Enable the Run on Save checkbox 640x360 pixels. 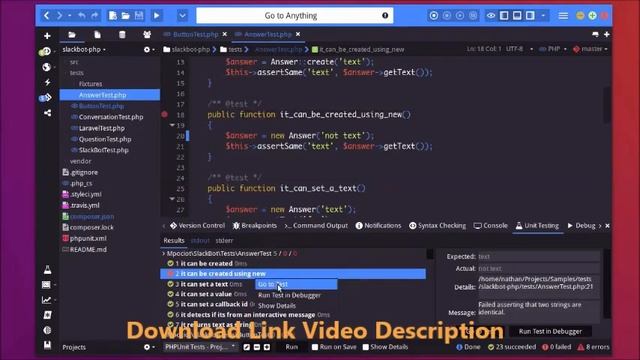[315, 347]
